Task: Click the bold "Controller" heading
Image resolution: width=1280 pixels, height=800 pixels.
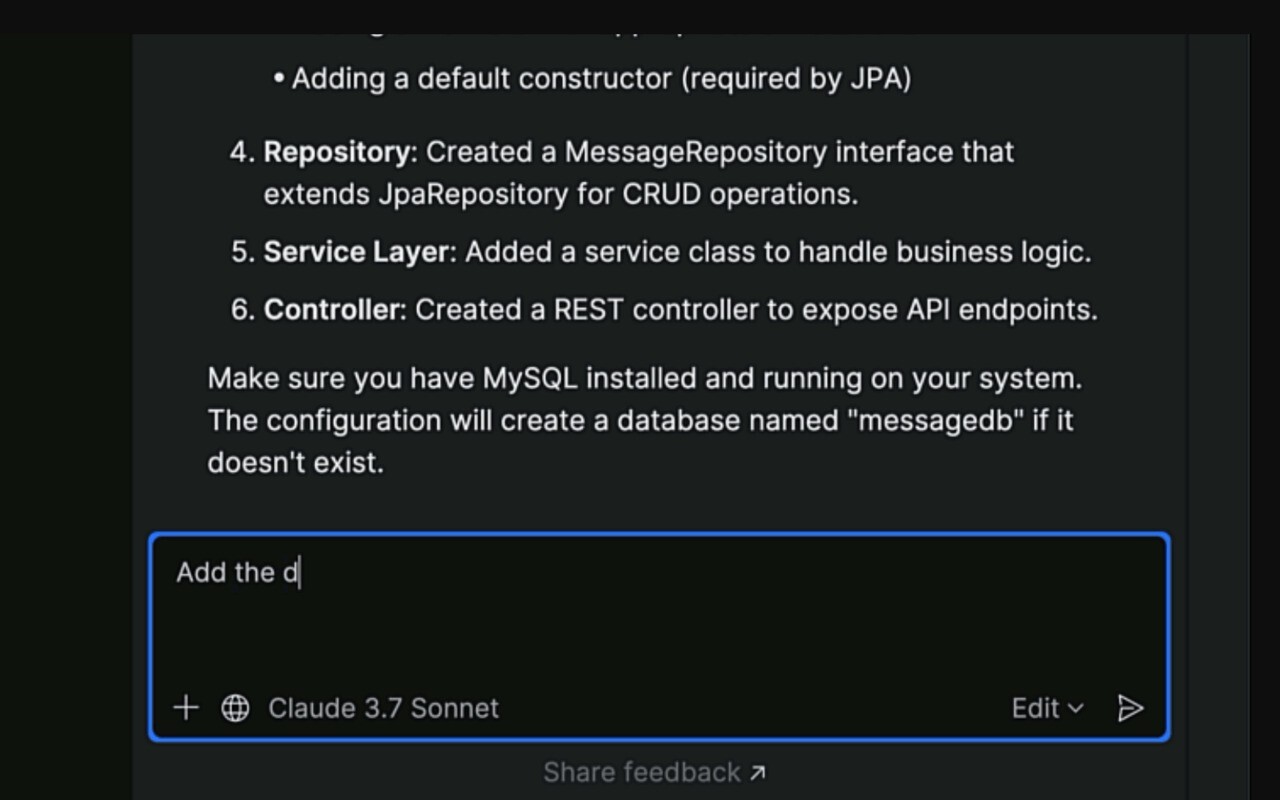Action: point(331,310)
